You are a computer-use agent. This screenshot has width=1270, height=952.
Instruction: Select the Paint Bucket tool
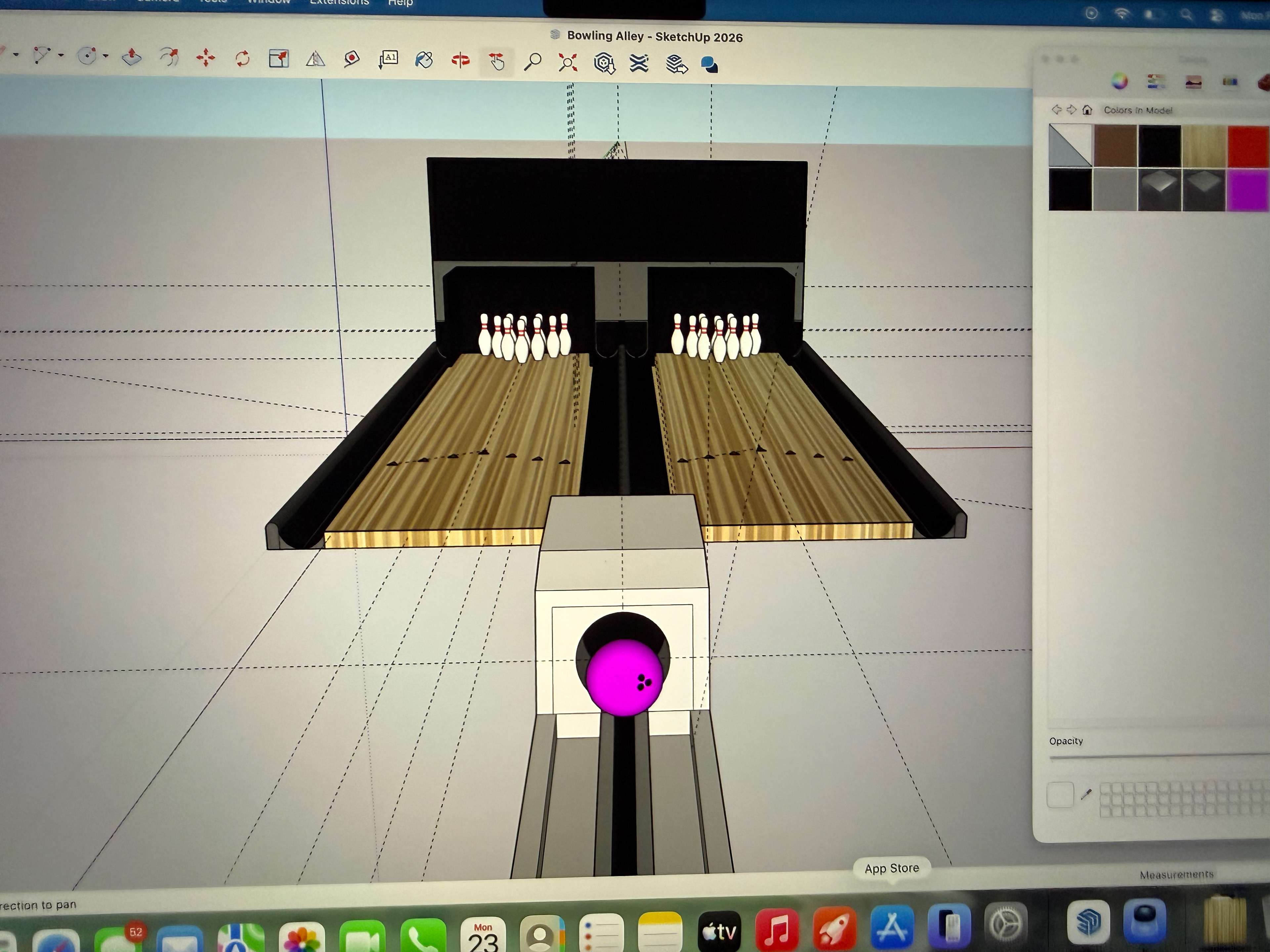pos(424,60)
